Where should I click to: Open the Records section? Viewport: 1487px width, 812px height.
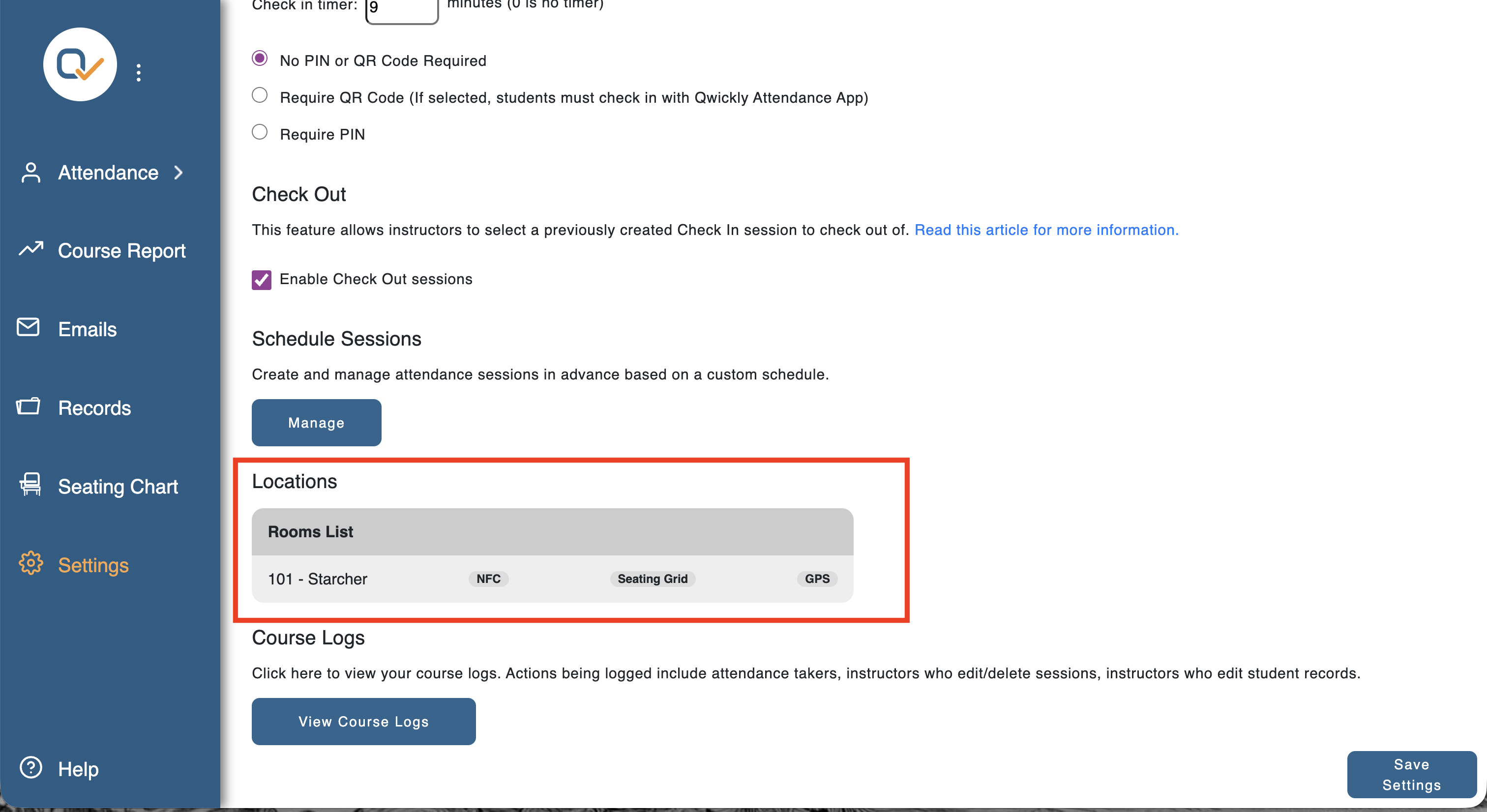(x=95, y=408)
